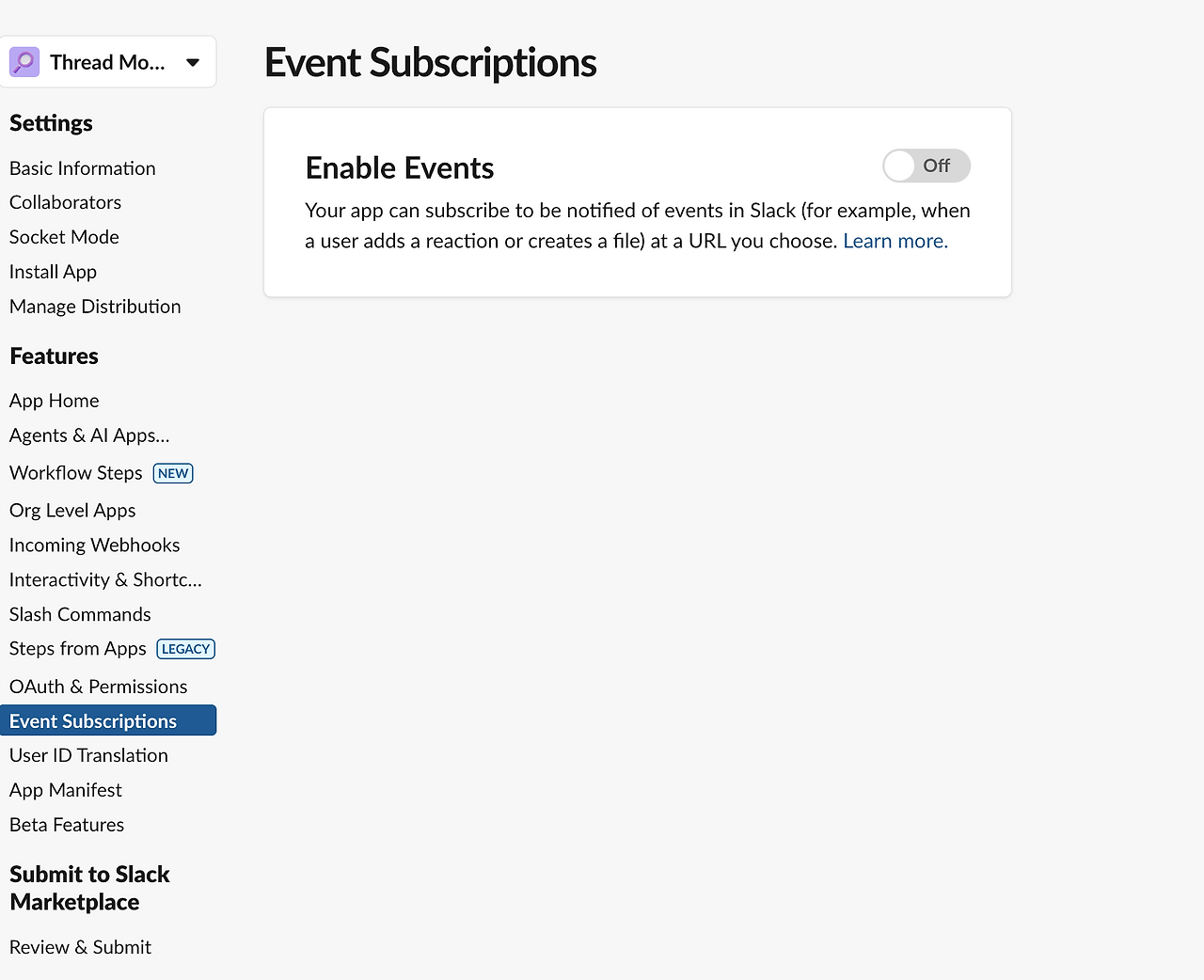Open the Agents & AI Apps page

pos(89,435)
